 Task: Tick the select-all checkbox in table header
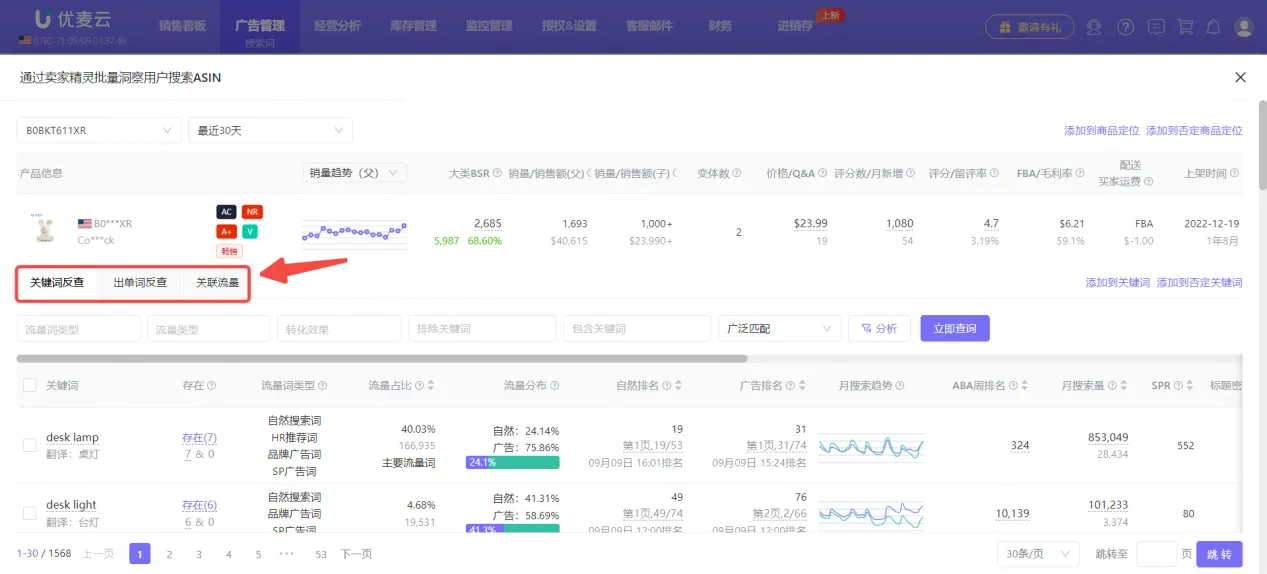30,385
